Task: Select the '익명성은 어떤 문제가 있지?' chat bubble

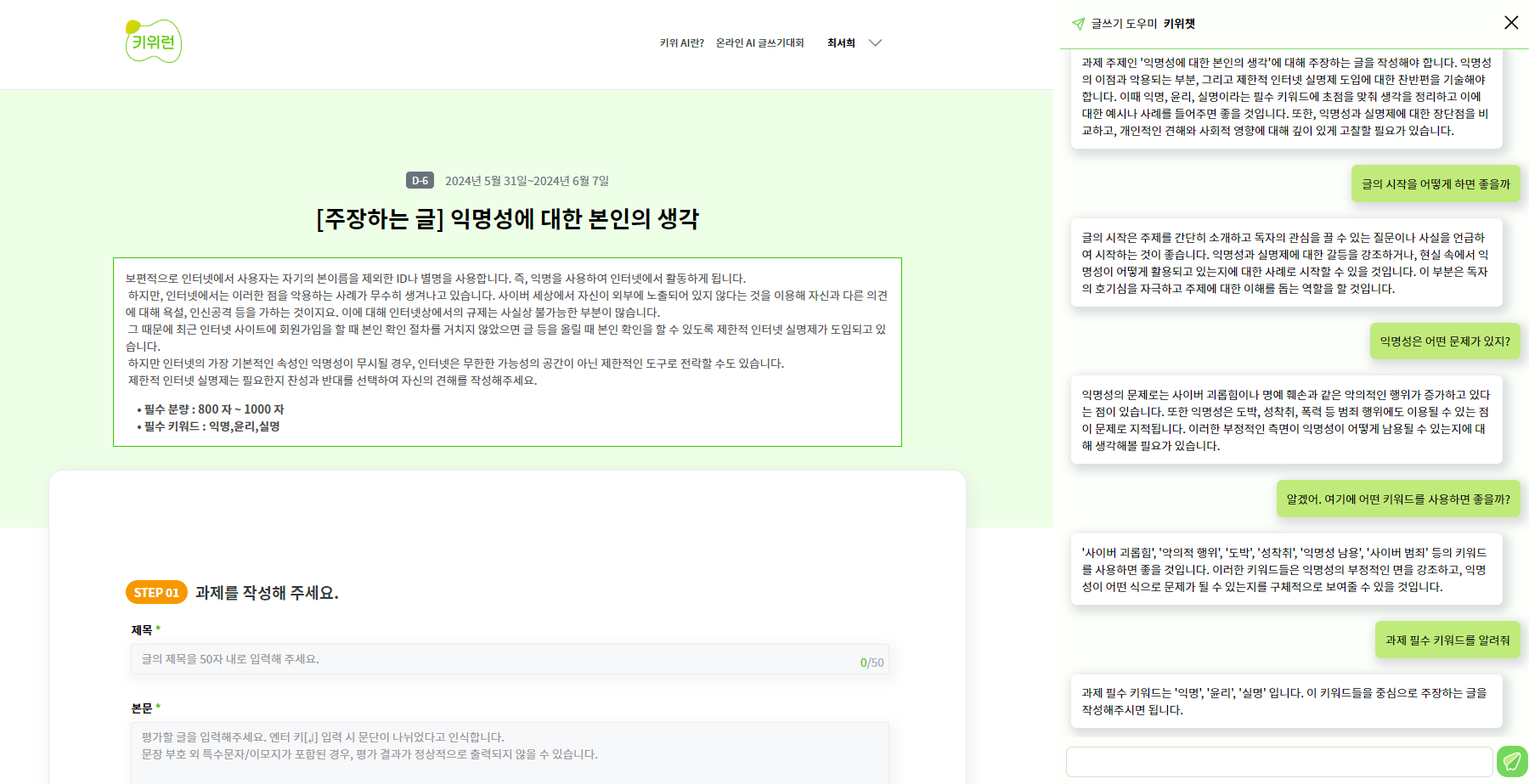Action: 1444,341
